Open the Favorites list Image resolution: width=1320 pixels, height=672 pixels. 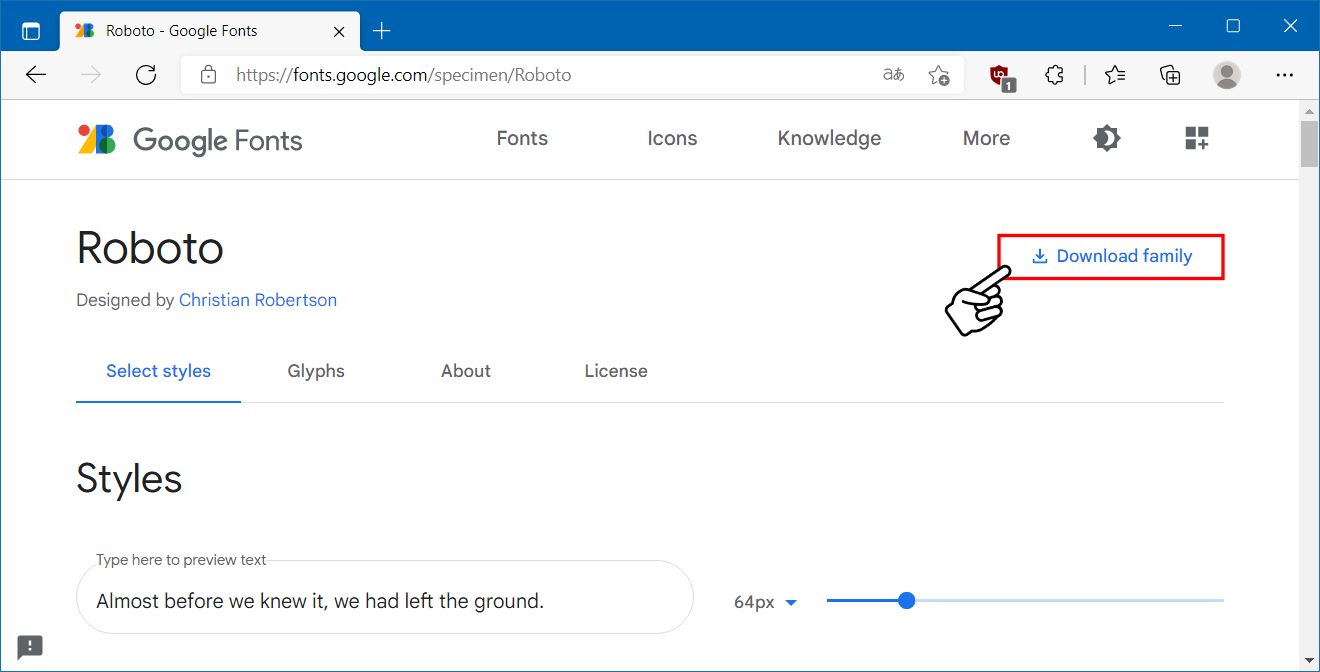[x=1116, y=75]
